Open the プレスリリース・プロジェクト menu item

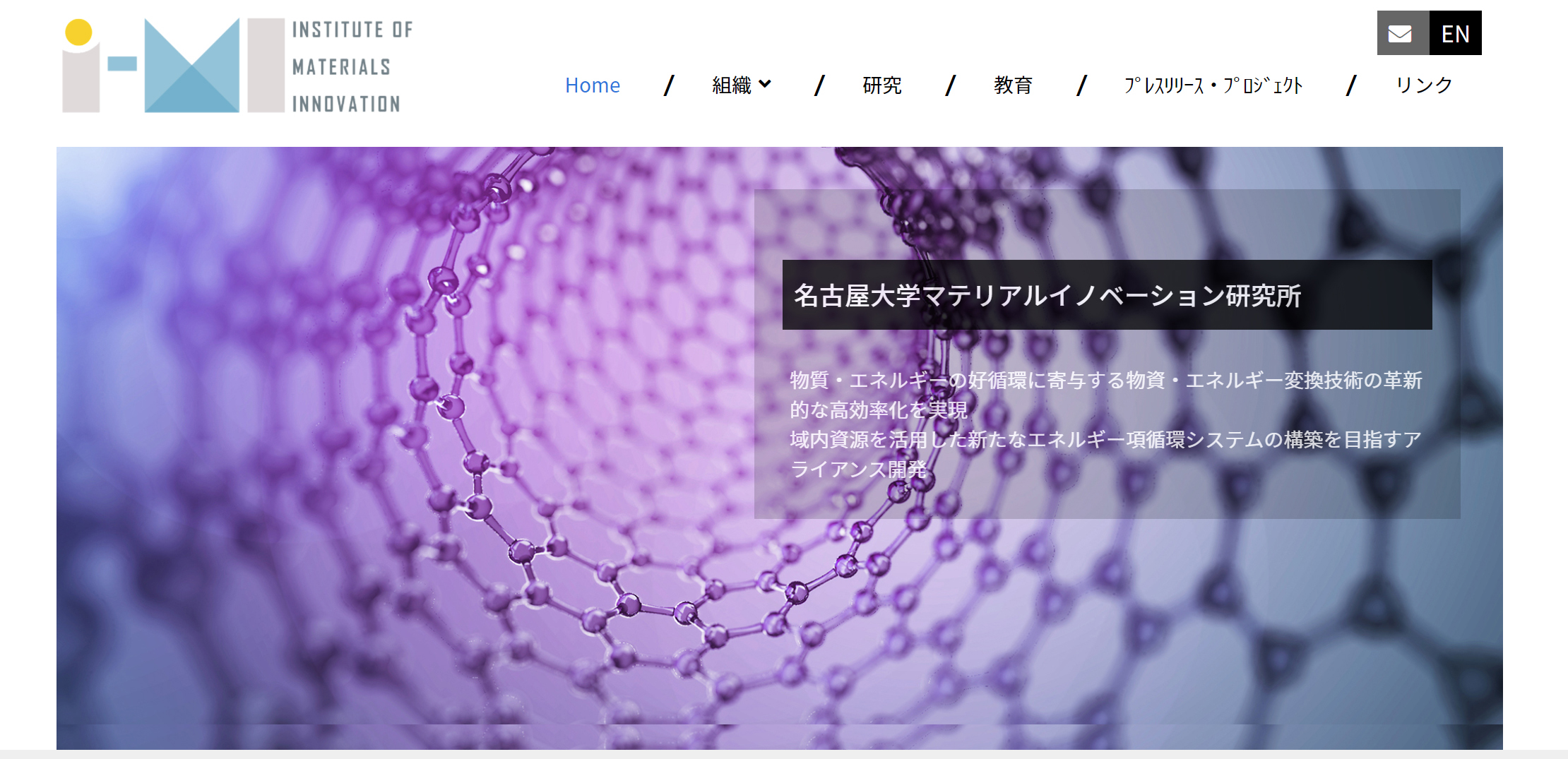[1213, 85]
